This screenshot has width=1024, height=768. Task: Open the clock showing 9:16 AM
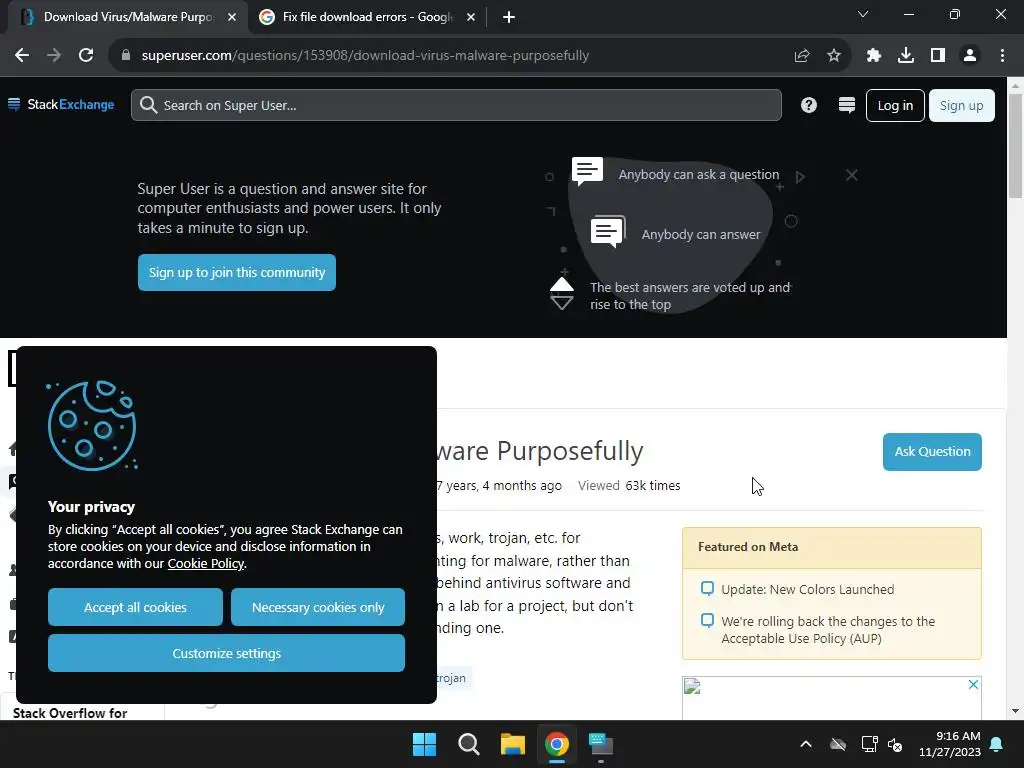950,744
